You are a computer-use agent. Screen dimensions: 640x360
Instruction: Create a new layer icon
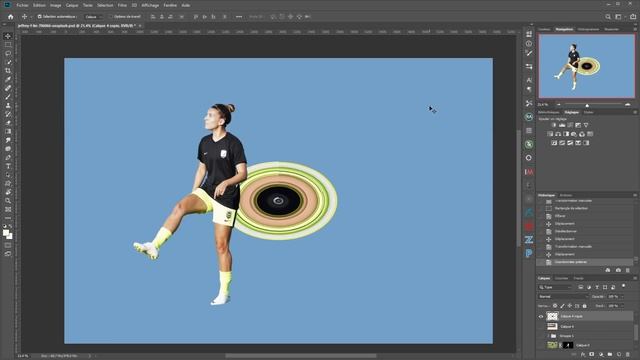point(619,355)
